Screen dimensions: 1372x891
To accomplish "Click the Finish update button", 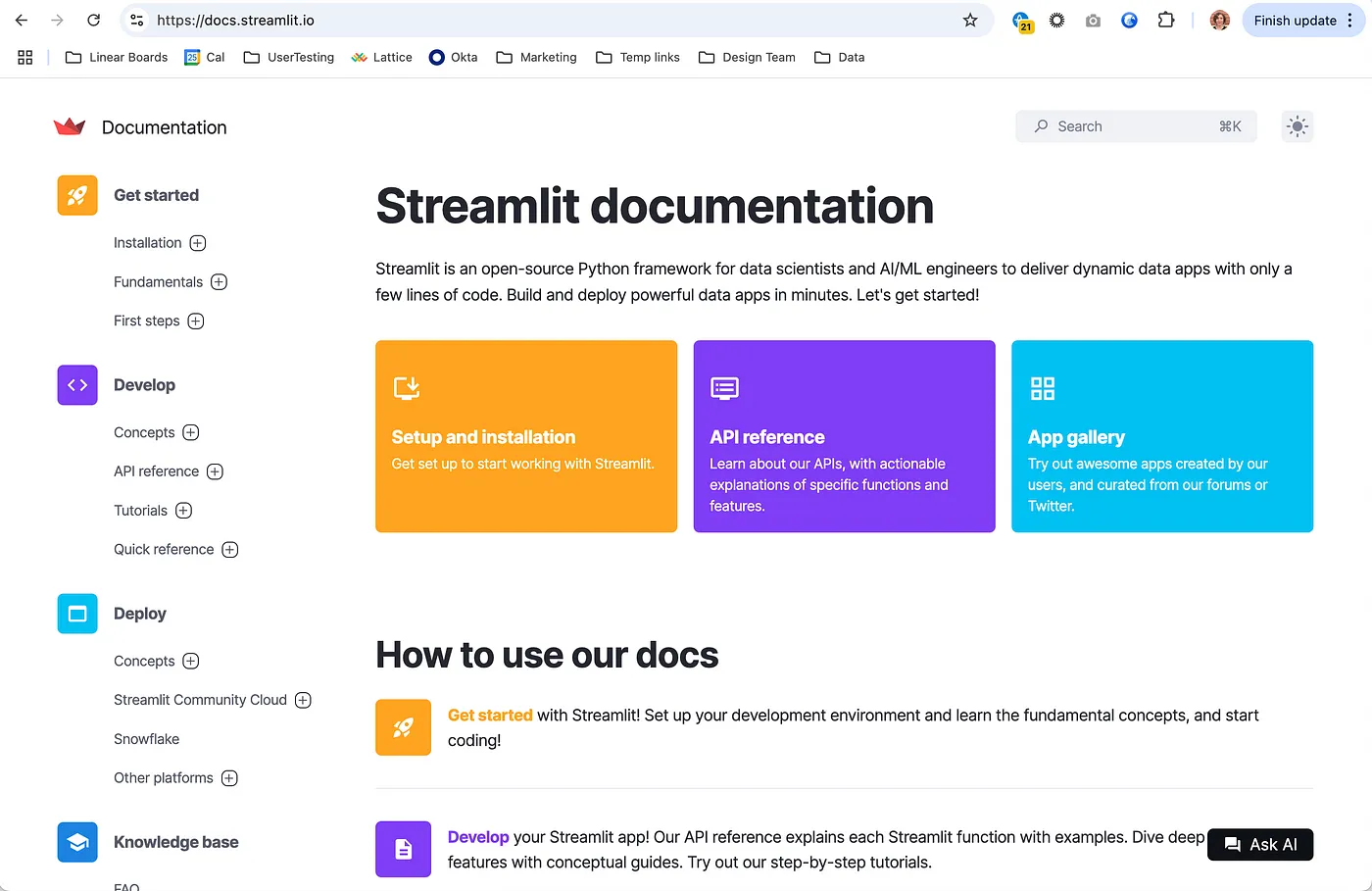I will click(x=1295, y=20).
